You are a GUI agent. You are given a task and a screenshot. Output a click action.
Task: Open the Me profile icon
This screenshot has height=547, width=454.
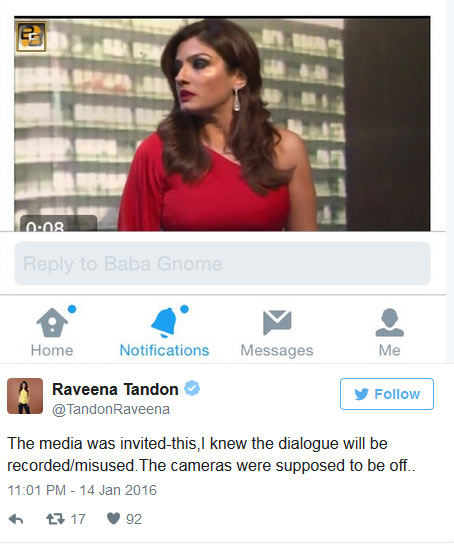tap(389, 322)
